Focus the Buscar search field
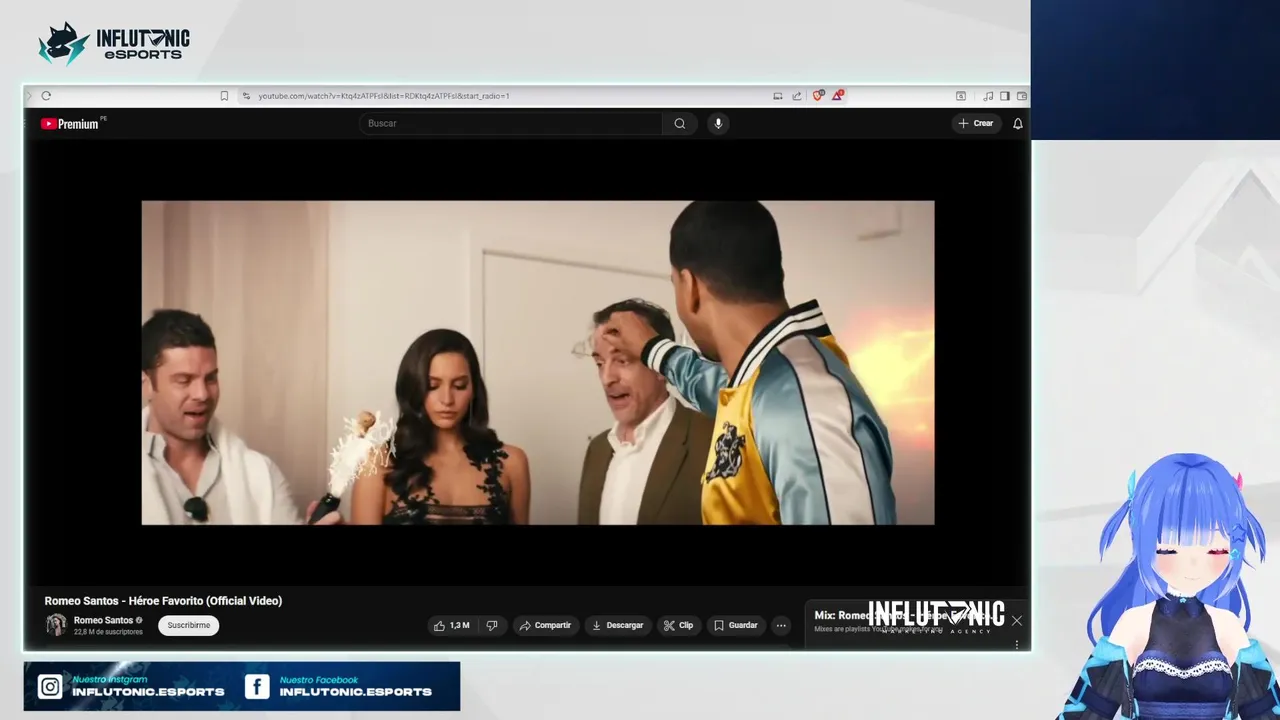This screenshot has height=720, width=1280. coord(510,123)
